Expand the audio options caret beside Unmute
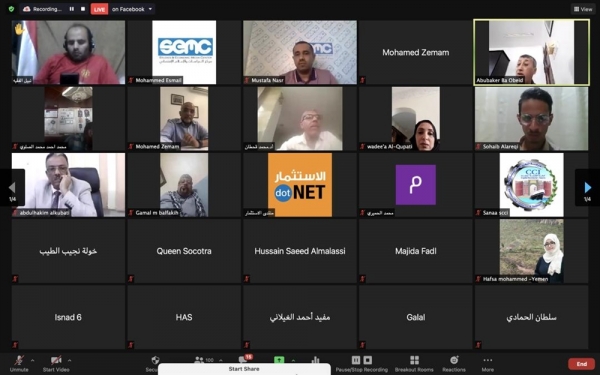This screenshot has height=375, width=600. [33, 360]
